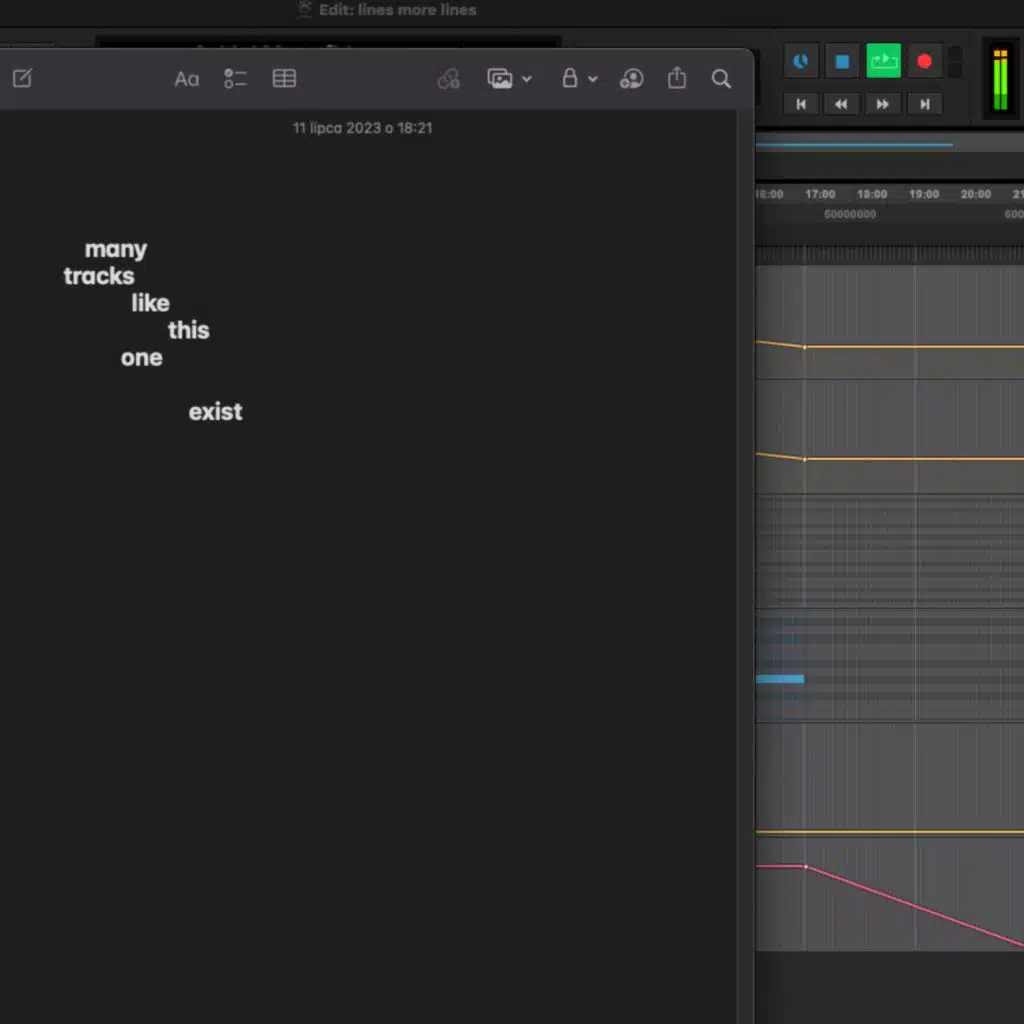Expand the media button dropdown chevron

pyautogui.click(x=526, y=79)
